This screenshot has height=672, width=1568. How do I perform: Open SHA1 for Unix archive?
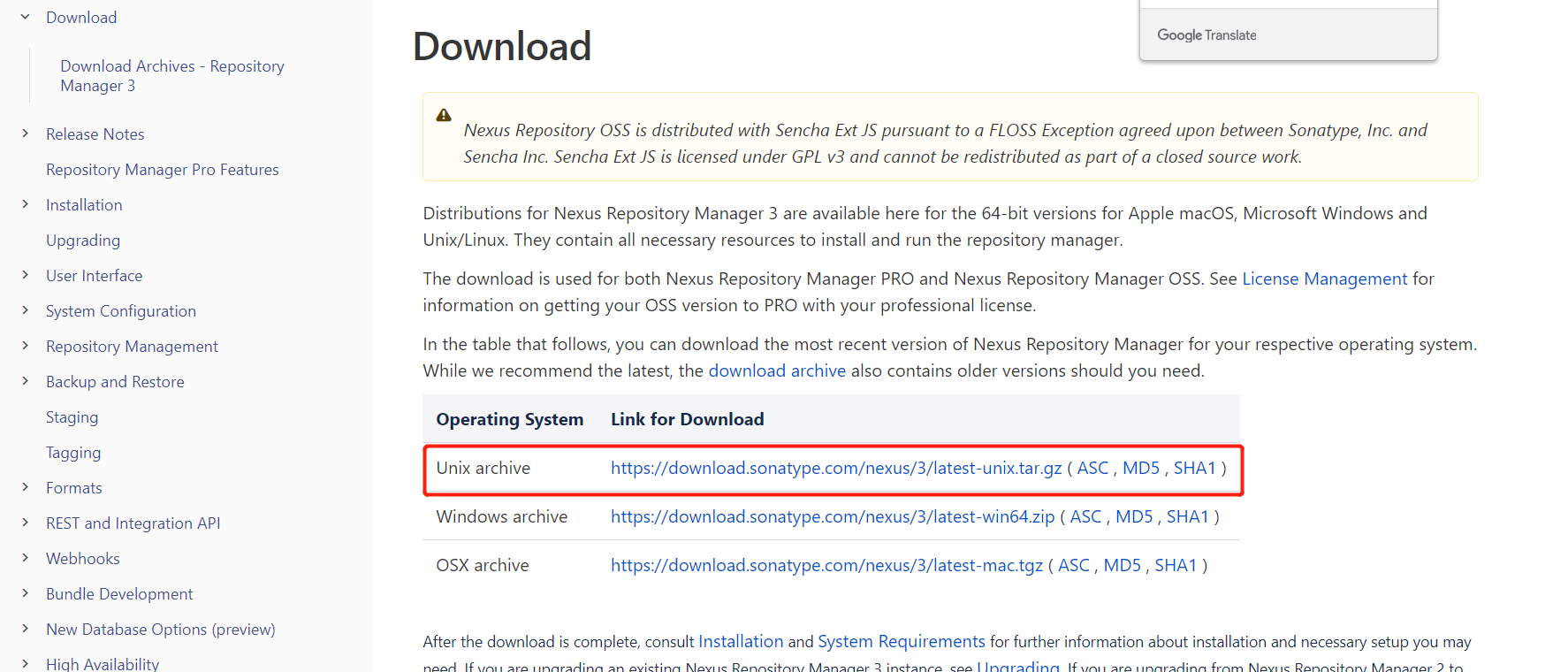pyautogui.click(x=1195, y=468)
